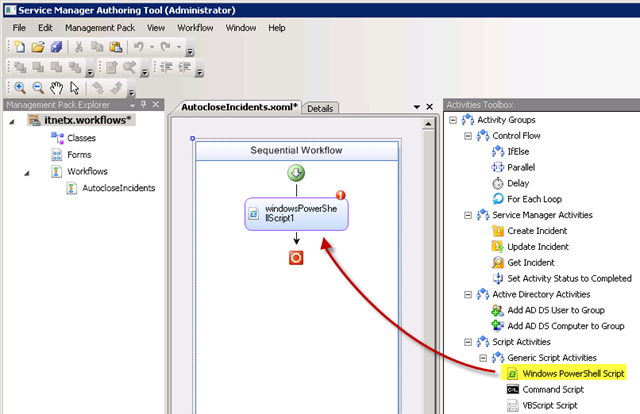Collapse the Activity Groups tree node

[455, 120]
